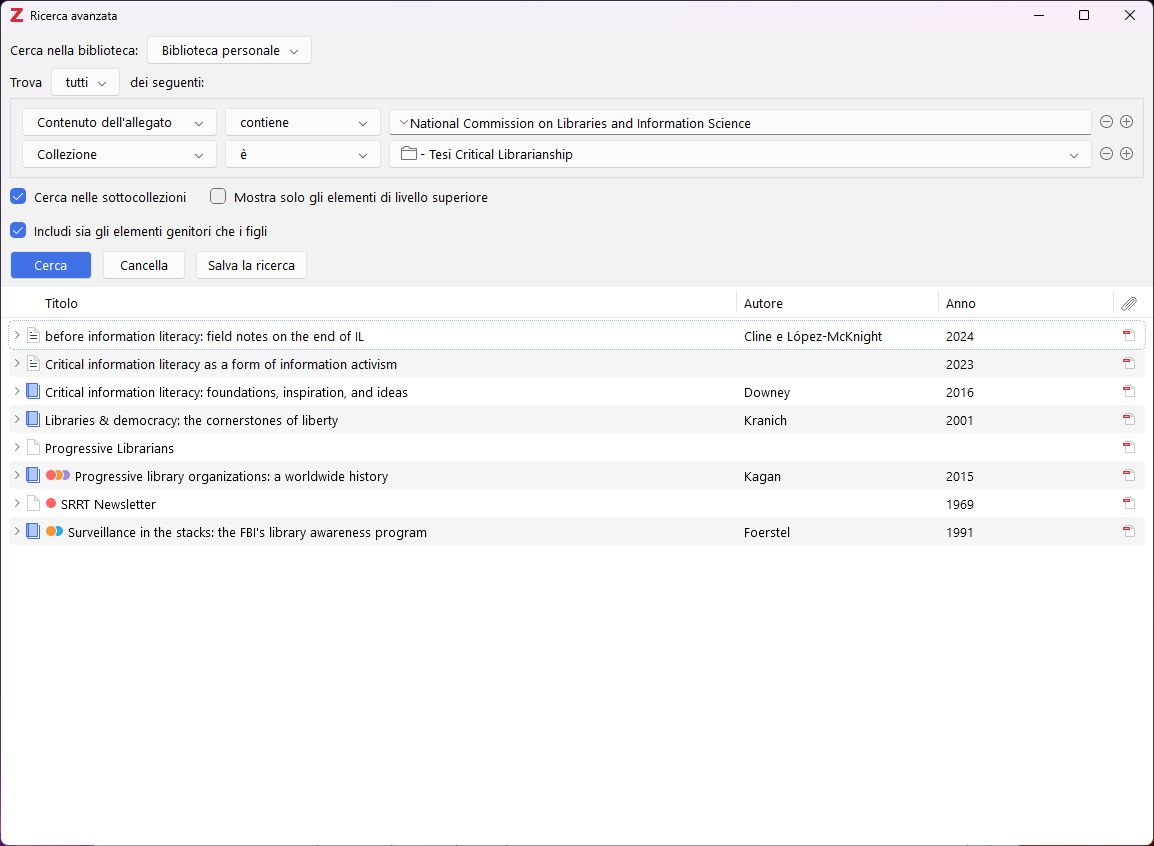Add condition after attachment content row
The height and width of the screenshot is (846, 1154).
[1127, 122]
